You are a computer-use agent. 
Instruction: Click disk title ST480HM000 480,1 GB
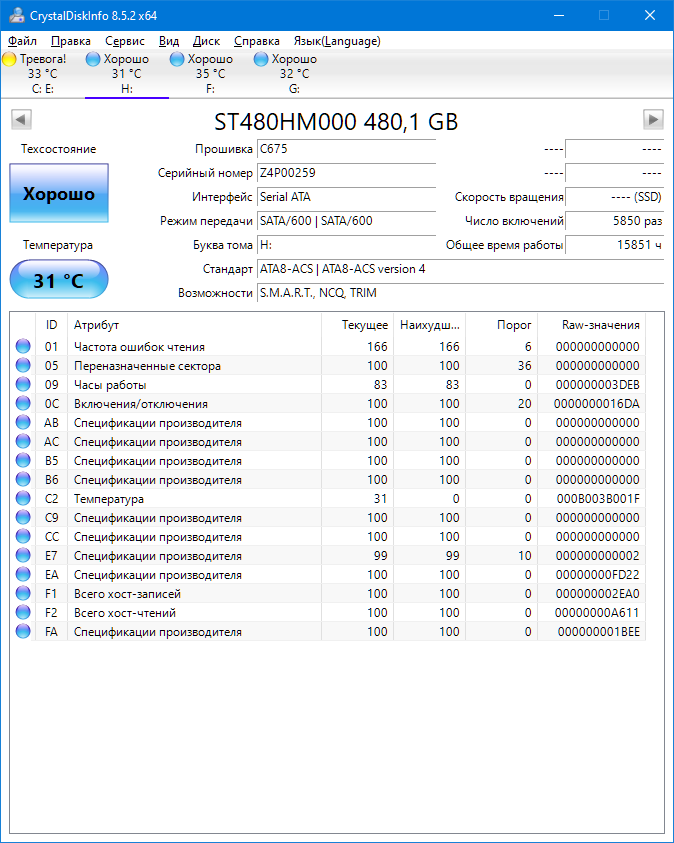coord(336,122)
